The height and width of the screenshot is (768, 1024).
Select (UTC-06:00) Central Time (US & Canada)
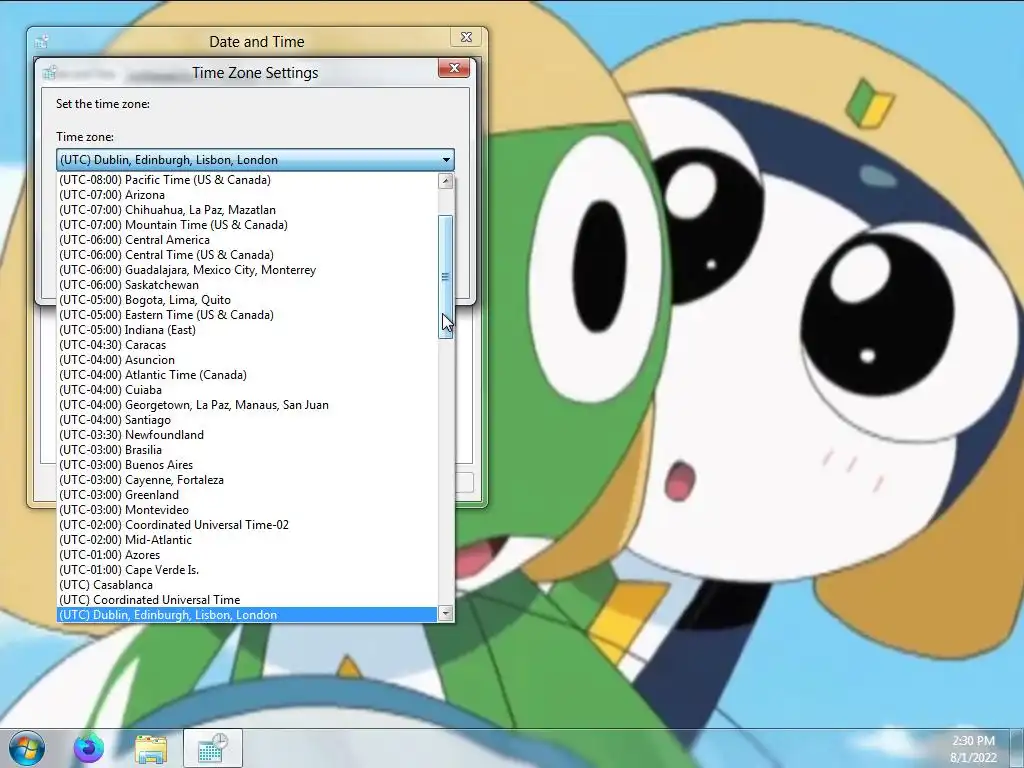coord(247,255)
